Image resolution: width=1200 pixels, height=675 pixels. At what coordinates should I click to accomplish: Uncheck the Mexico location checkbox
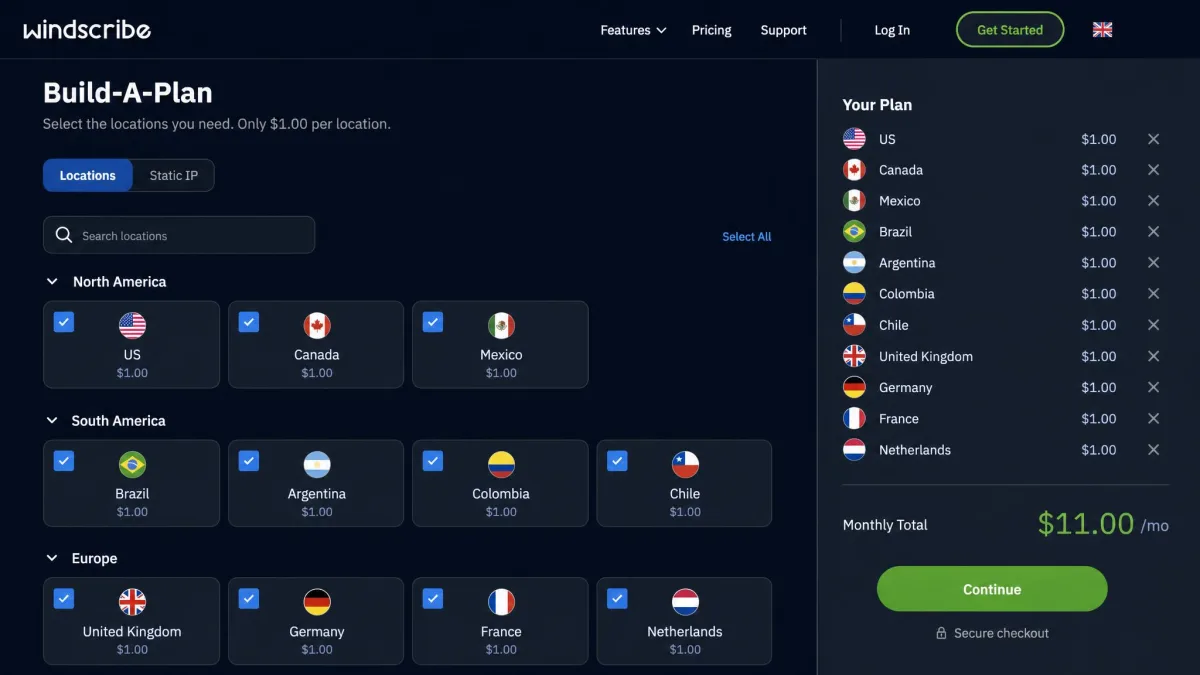coord(433,322)
